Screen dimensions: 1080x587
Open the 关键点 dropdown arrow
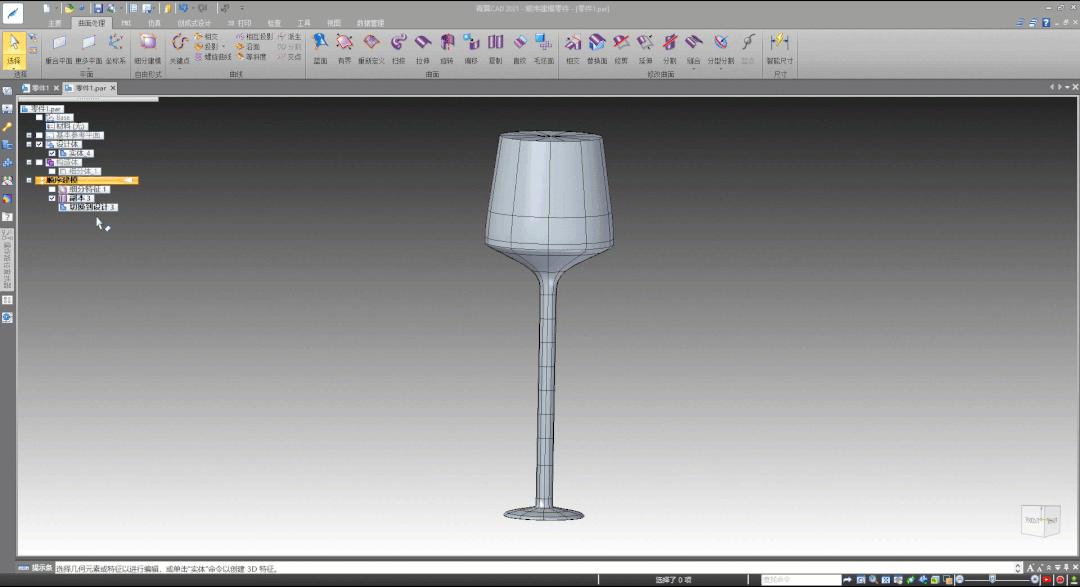pos(179,68)
